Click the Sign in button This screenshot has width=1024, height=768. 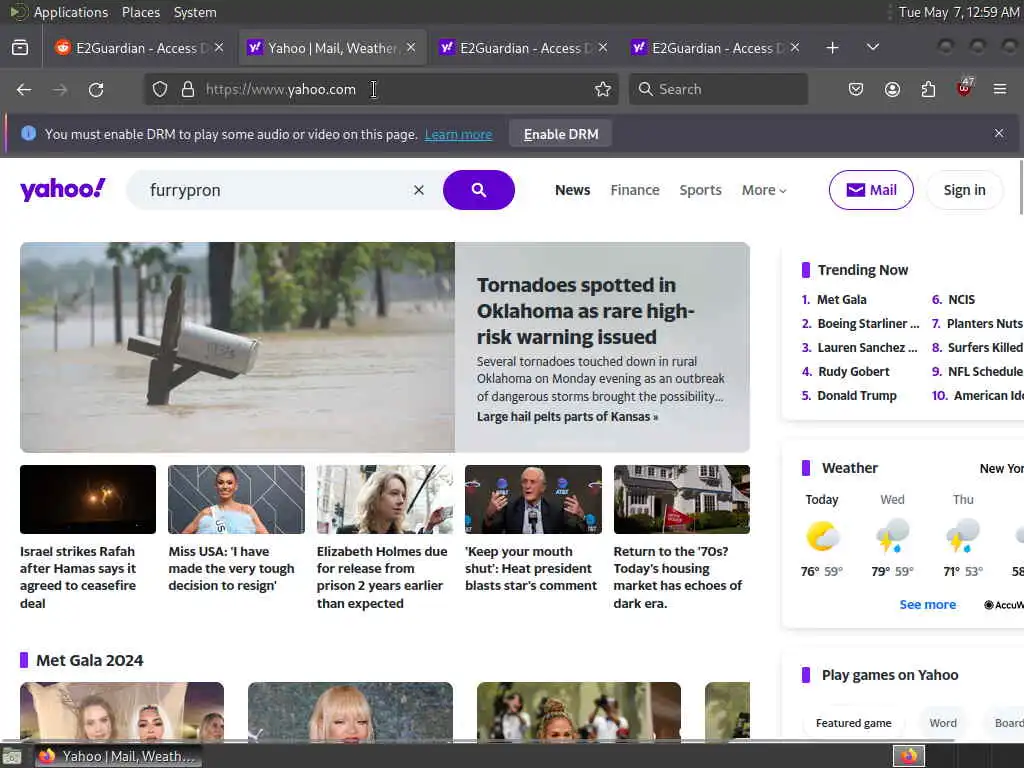[x=965, y=190]
